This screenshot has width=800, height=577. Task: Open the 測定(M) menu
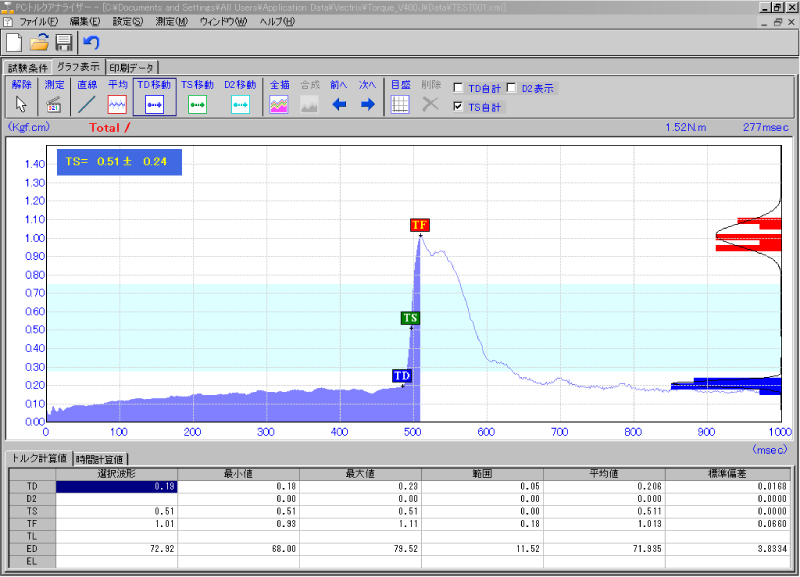click(171, 21)
